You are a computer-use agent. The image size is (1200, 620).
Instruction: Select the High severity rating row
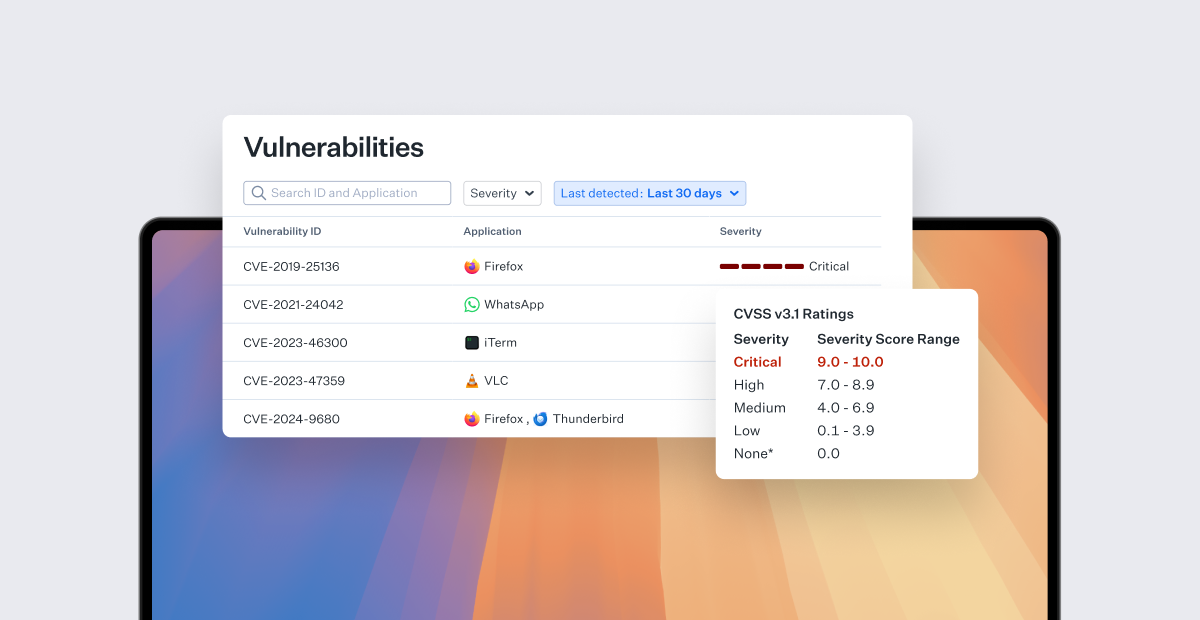point(748,384)
